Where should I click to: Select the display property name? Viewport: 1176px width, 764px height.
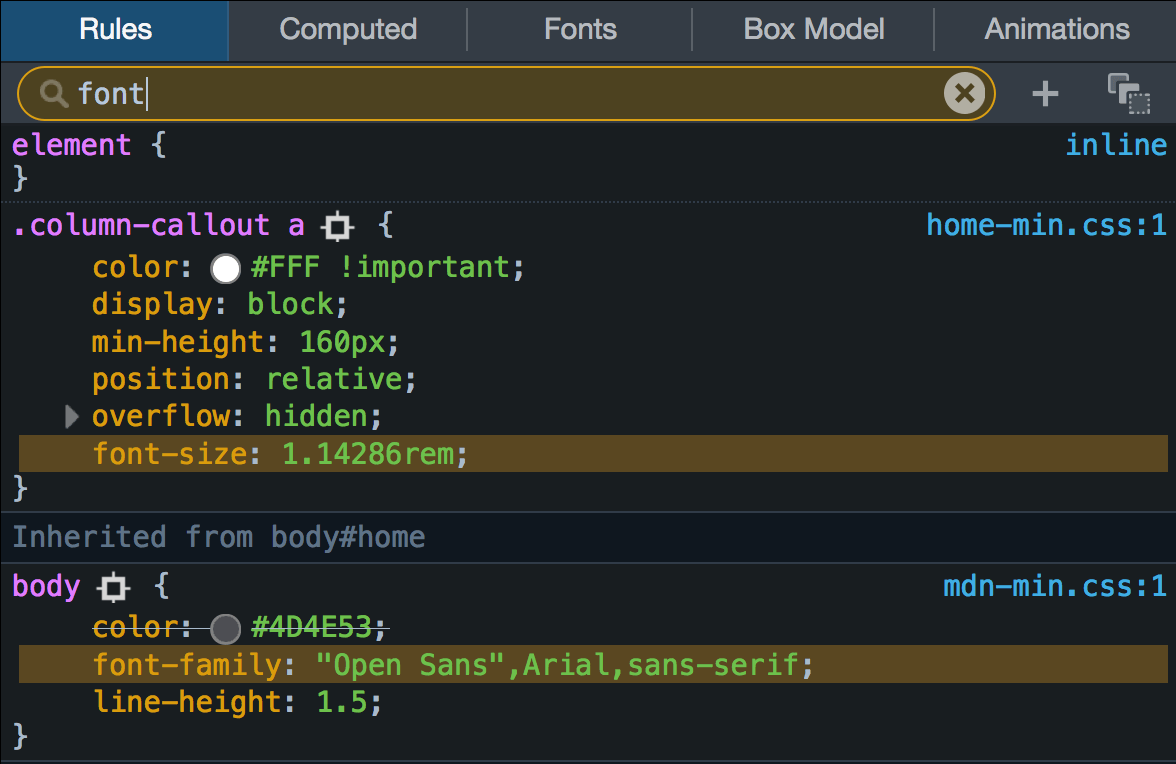153,304
